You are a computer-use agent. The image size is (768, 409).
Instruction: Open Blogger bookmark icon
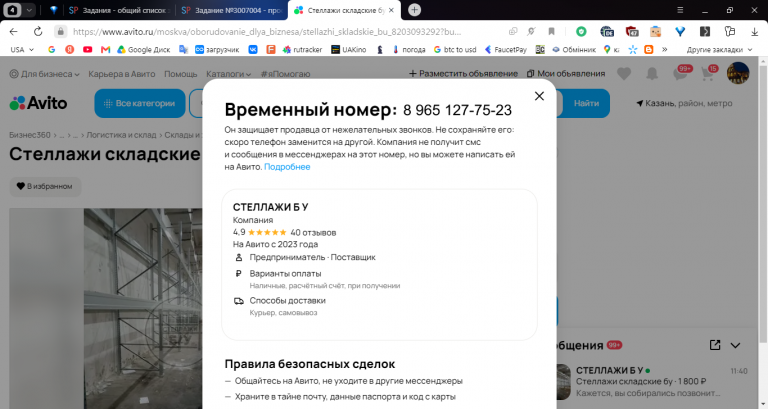click(649, 49)
